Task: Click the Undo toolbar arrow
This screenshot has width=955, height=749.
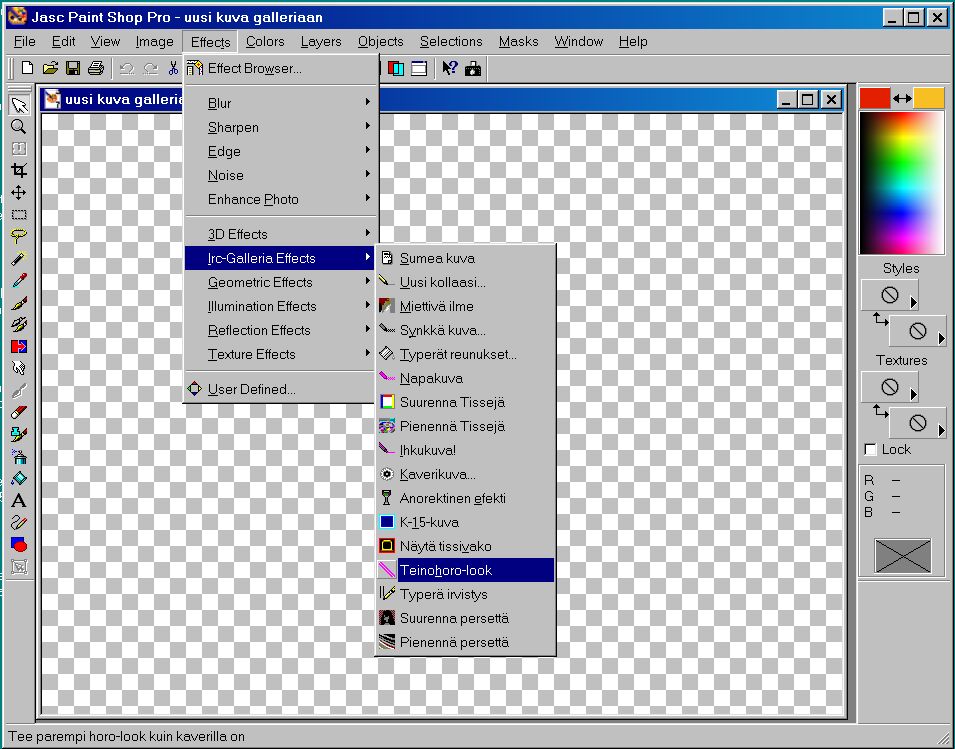Action: [127, 68]
